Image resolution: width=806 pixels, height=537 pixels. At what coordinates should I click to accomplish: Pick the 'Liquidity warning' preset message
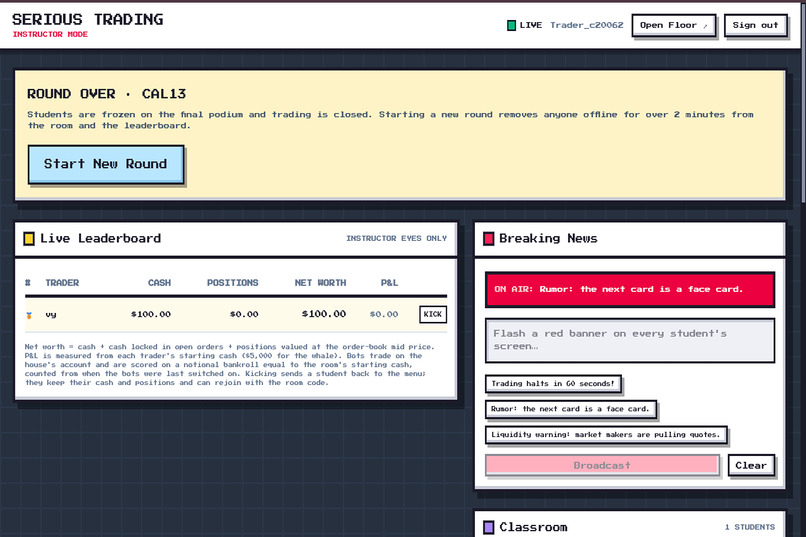(606, 435)
